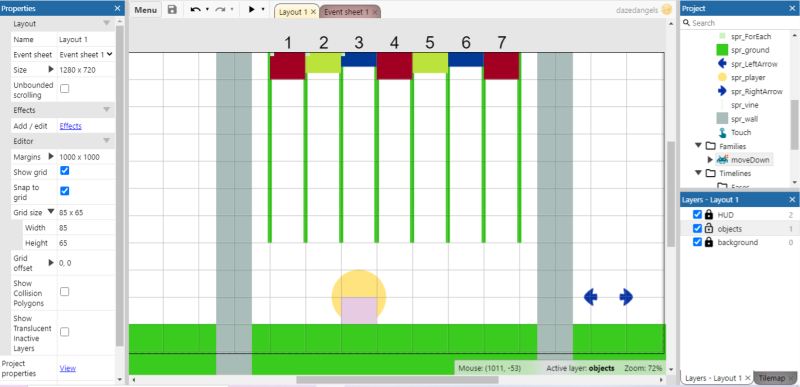The image size is (800, 387).
Task: Click the Redo arrow icon
Action: point(220,10)
